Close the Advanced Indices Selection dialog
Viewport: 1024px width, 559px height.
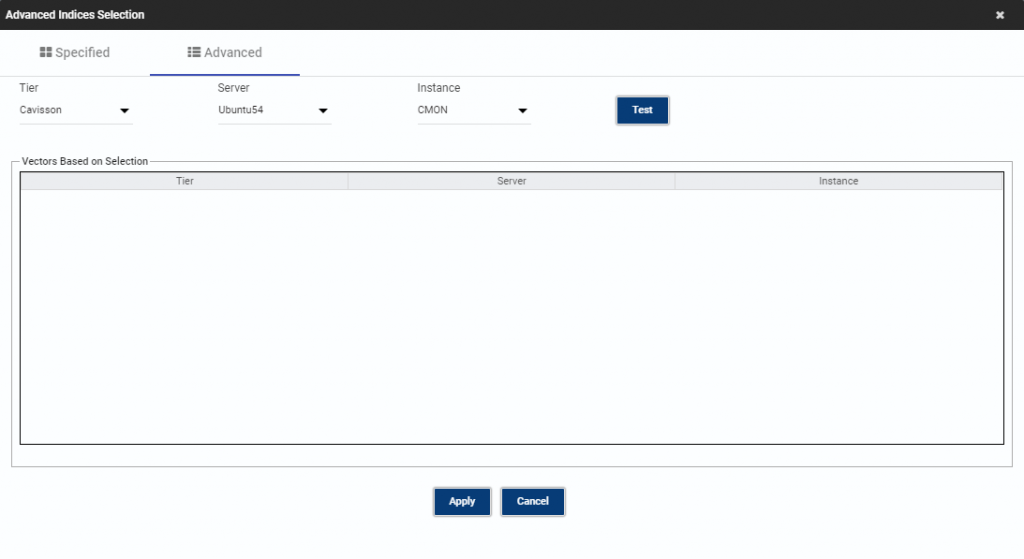click(999, 15)
